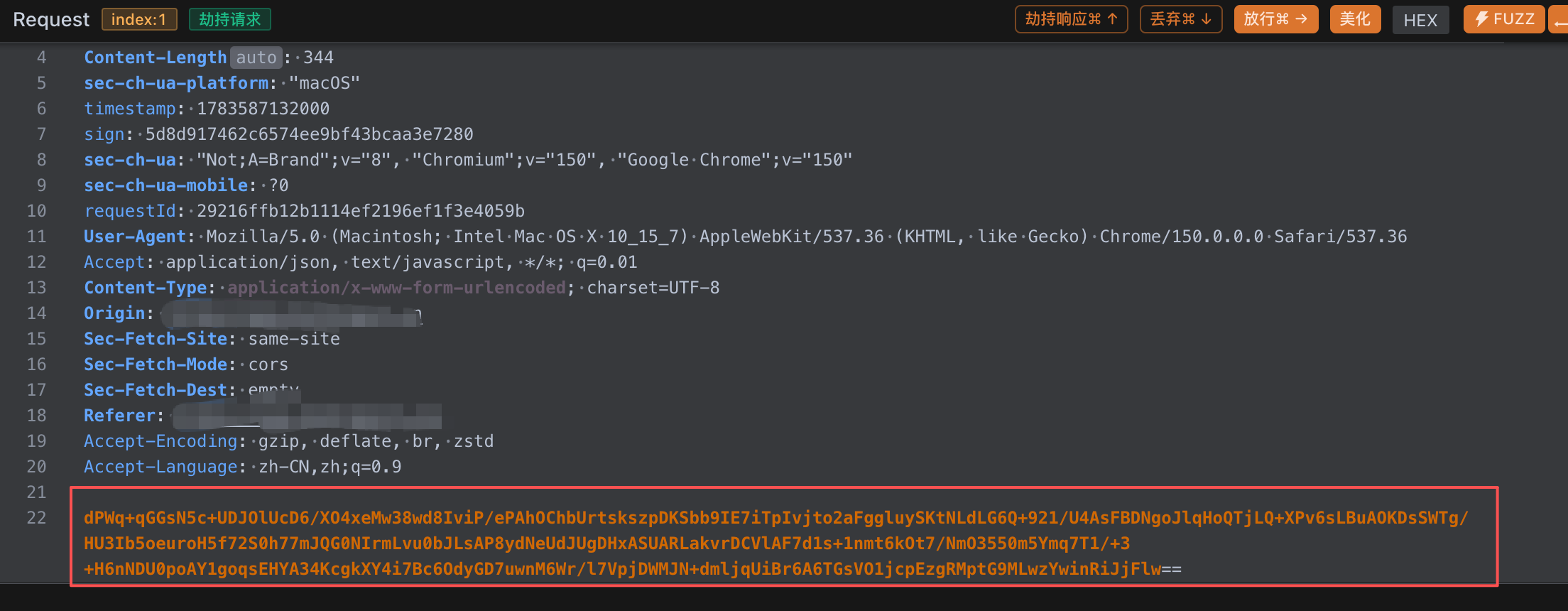Toggle HEX view of the request
Viewport: 1568px width, 611px height.
[1420, 20]
